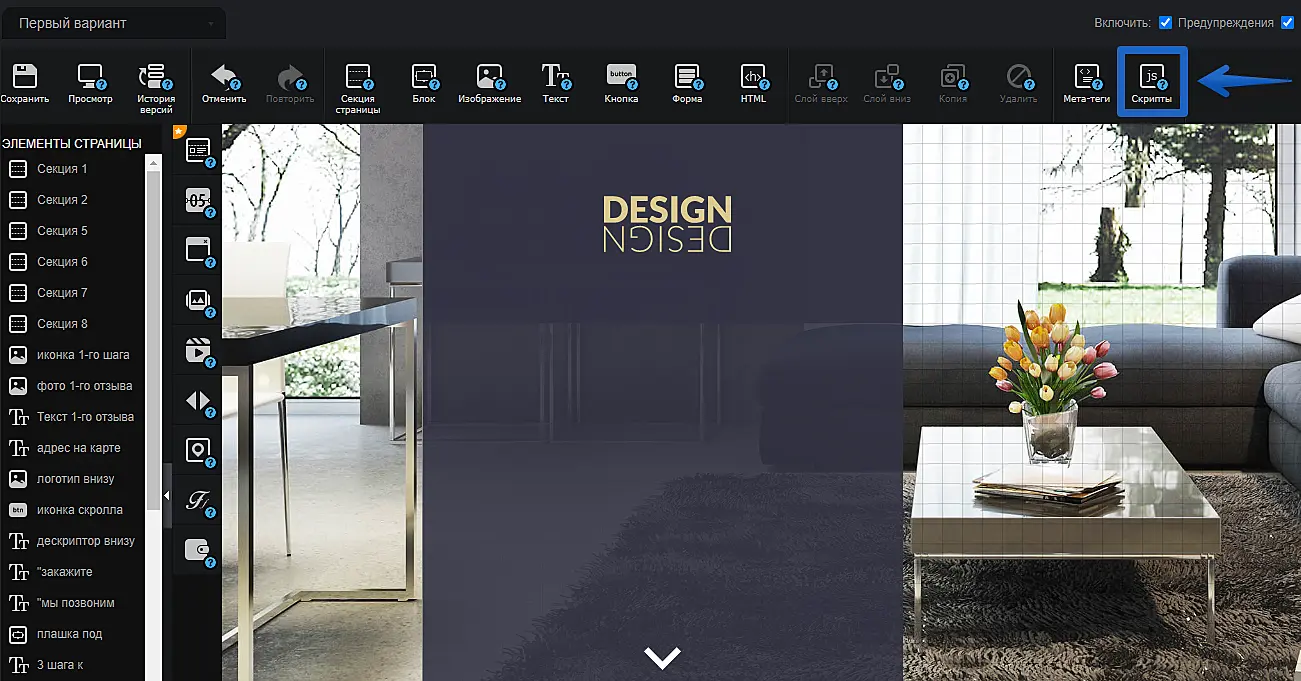The width and height of the screenshot is (1301, 681).
Task: Select the DESIGN logo on canvas
Action: pyautogui.click(x=667, y=224)
